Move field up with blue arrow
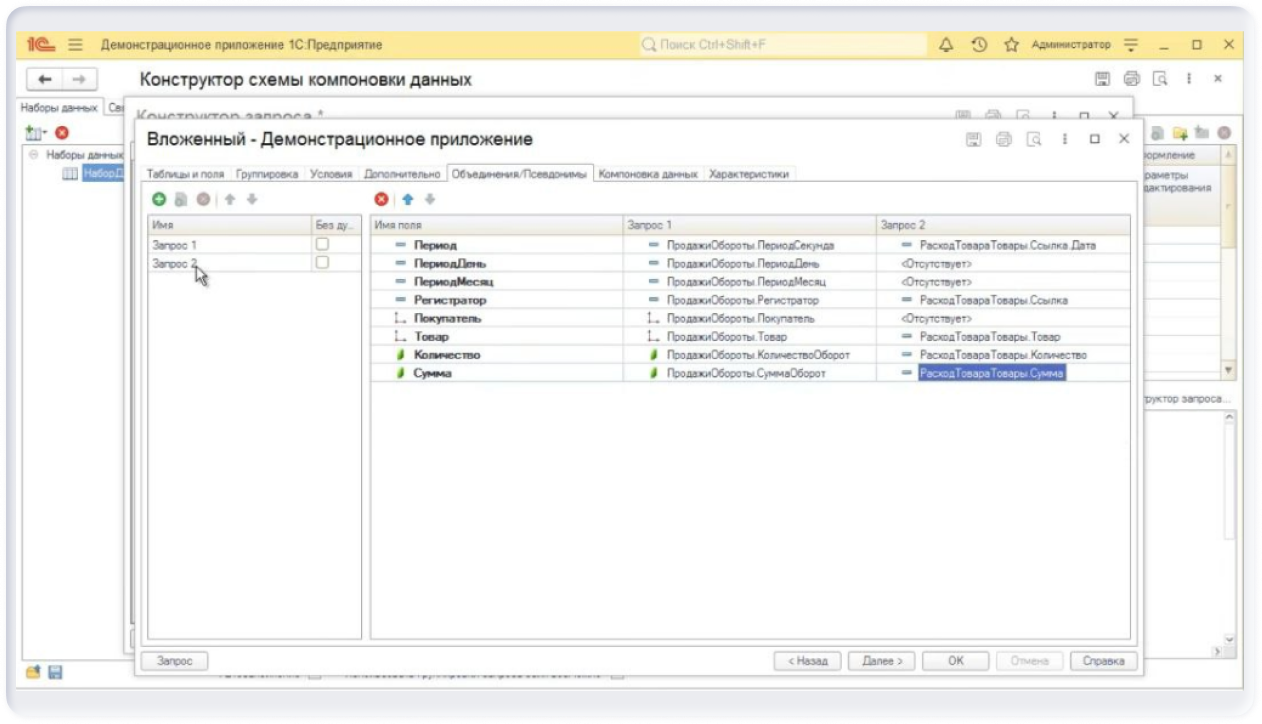Viewport: 1262px width, 724px height. tap(407, 200)
